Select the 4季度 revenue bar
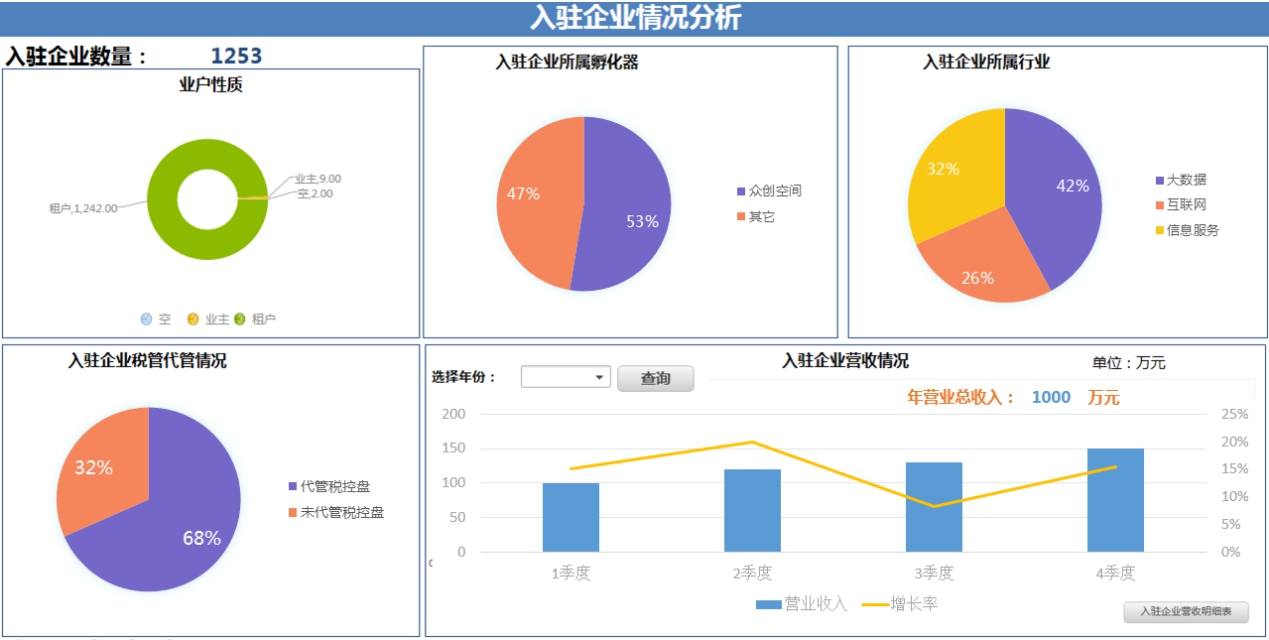1269x640 pixels. (1115, 500)
